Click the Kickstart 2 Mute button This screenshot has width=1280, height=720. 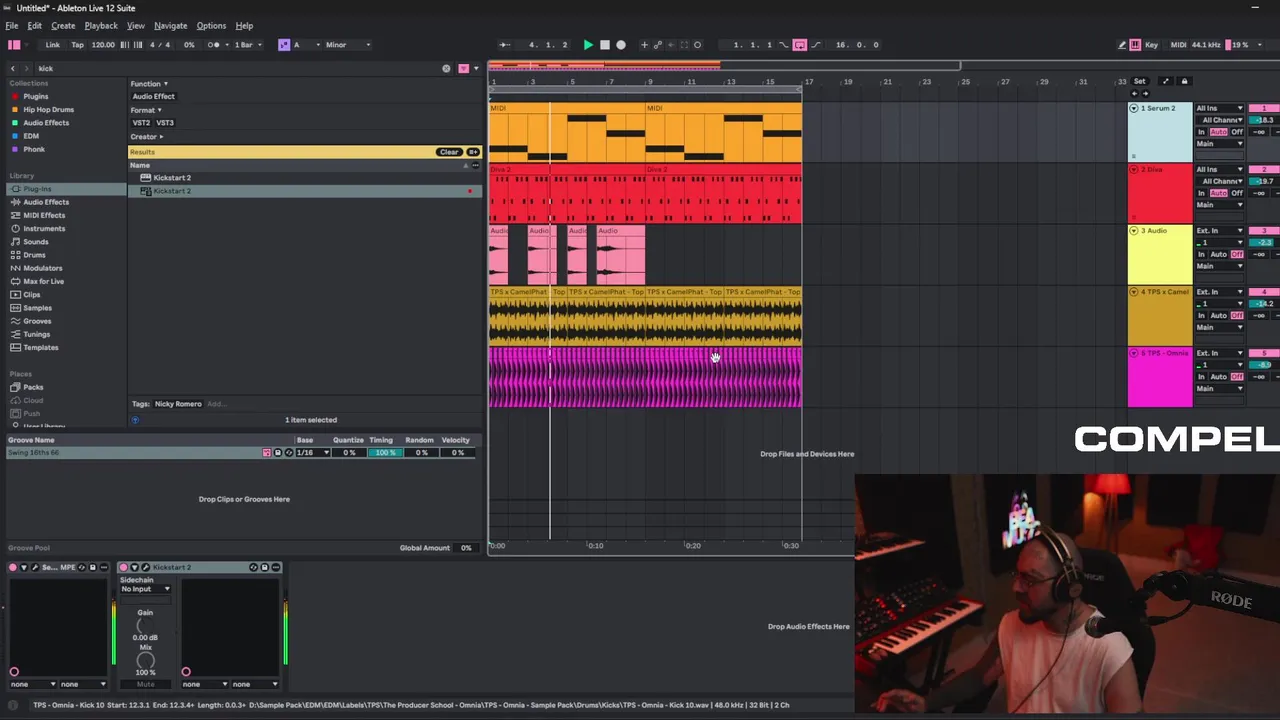[145, 684]
